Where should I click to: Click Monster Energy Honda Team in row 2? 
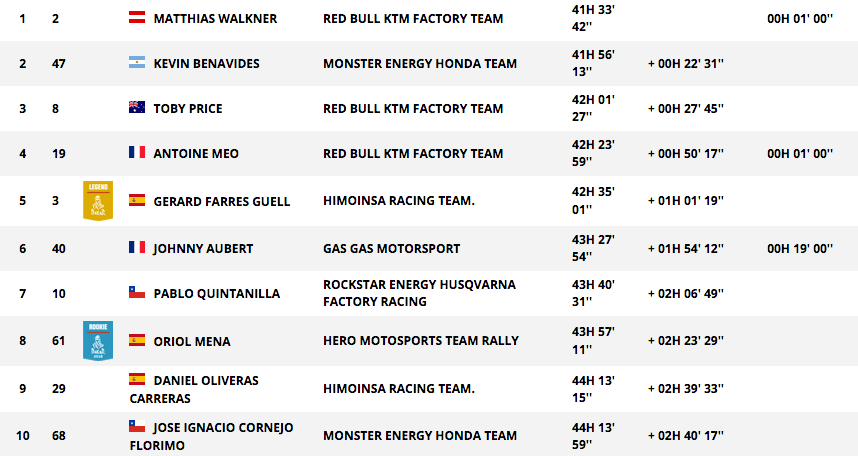pyautogui.click(x=420, y=64)
